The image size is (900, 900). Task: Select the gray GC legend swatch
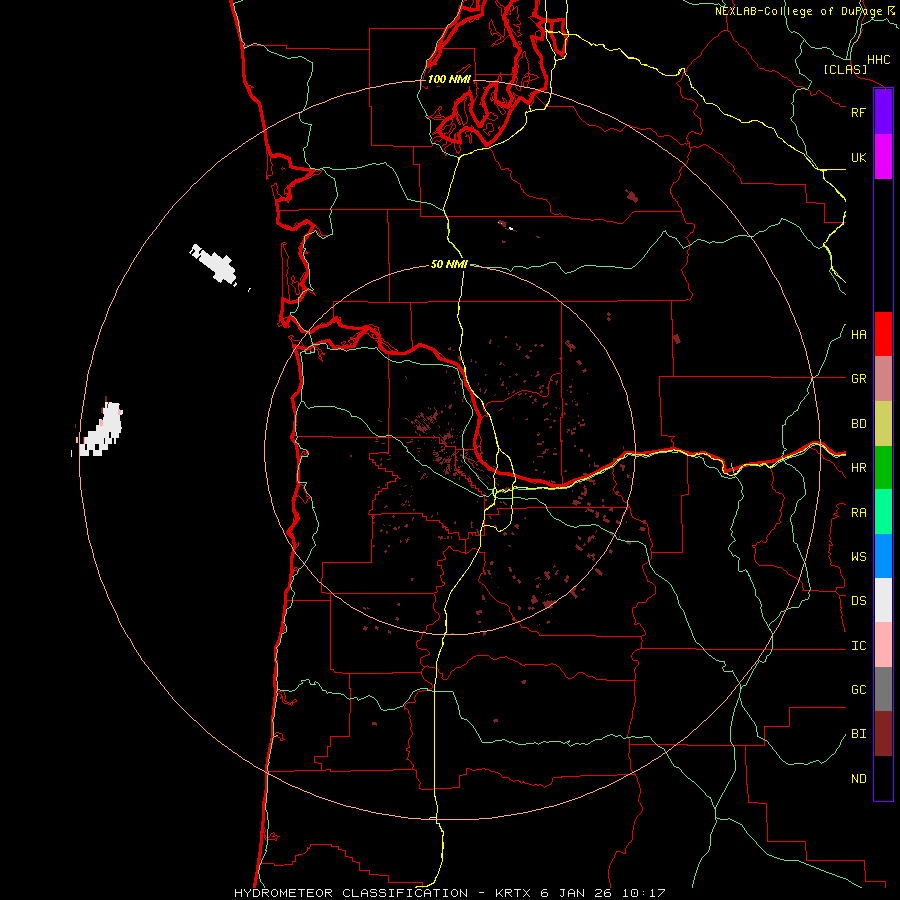[883, 689]
